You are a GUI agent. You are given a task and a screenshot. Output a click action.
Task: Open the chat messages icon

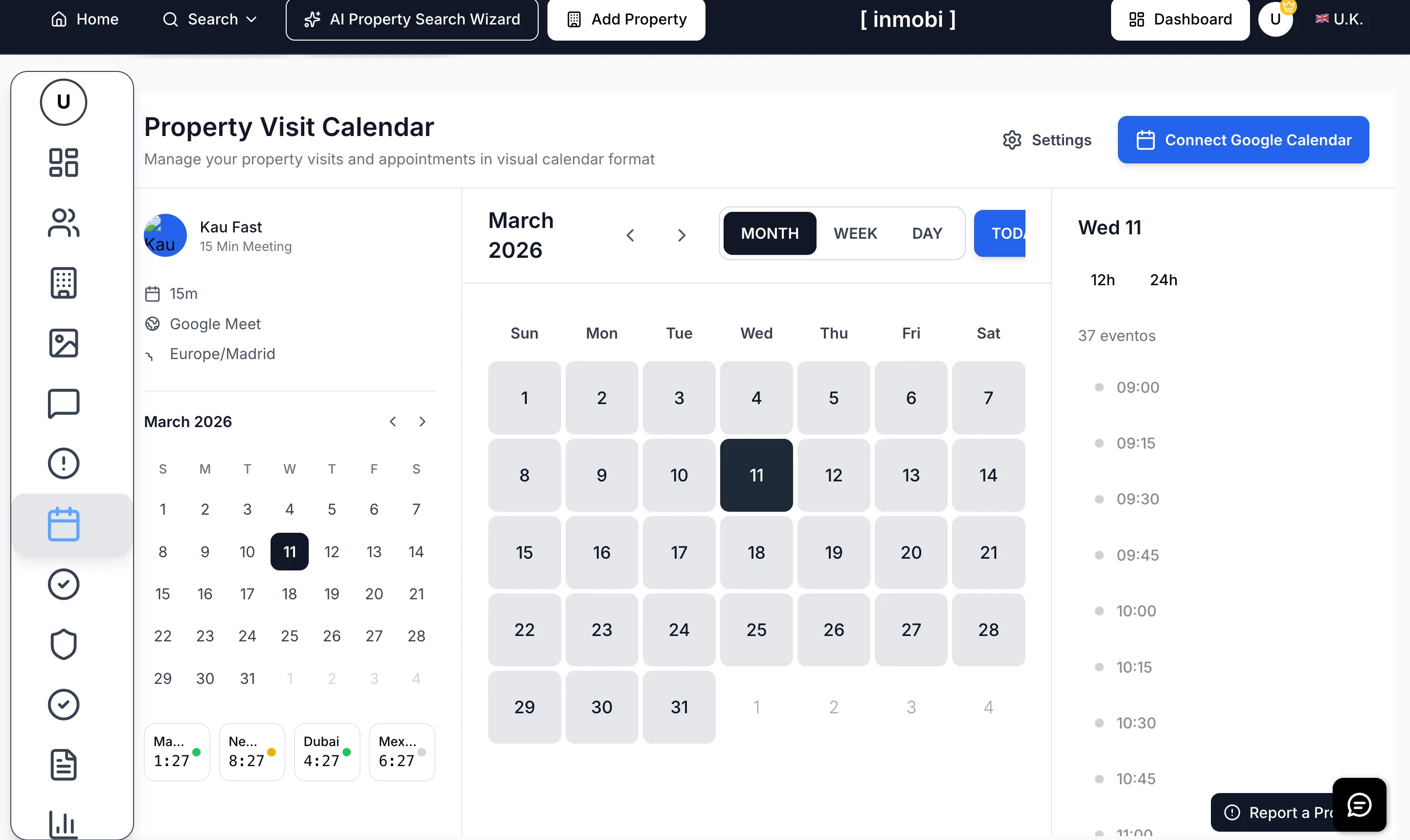pos(63,403)
